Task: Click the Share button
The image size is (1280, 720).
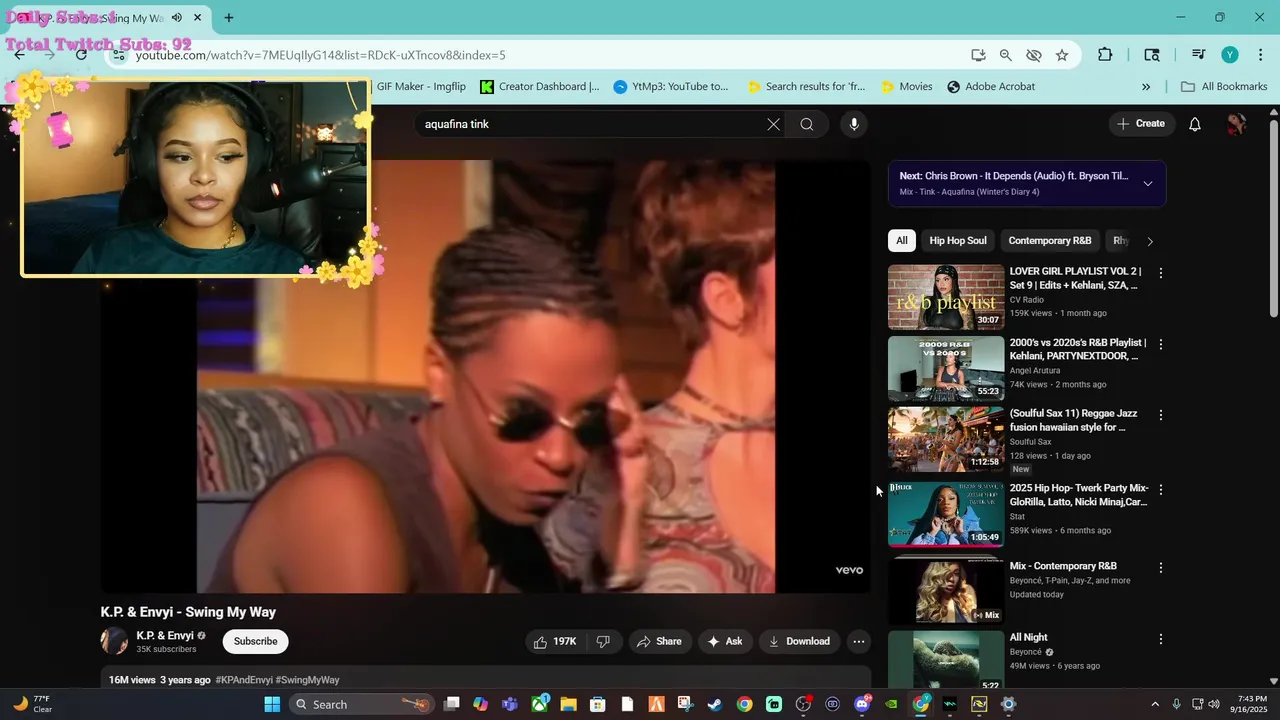Action: [659, 641]
